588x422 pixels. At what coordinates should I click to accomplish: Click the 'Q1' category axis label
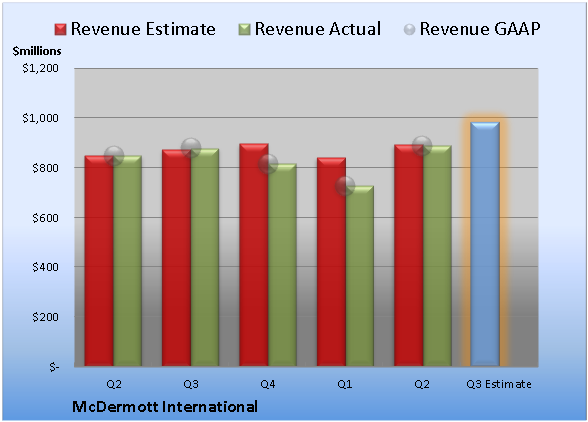point(345,384)
